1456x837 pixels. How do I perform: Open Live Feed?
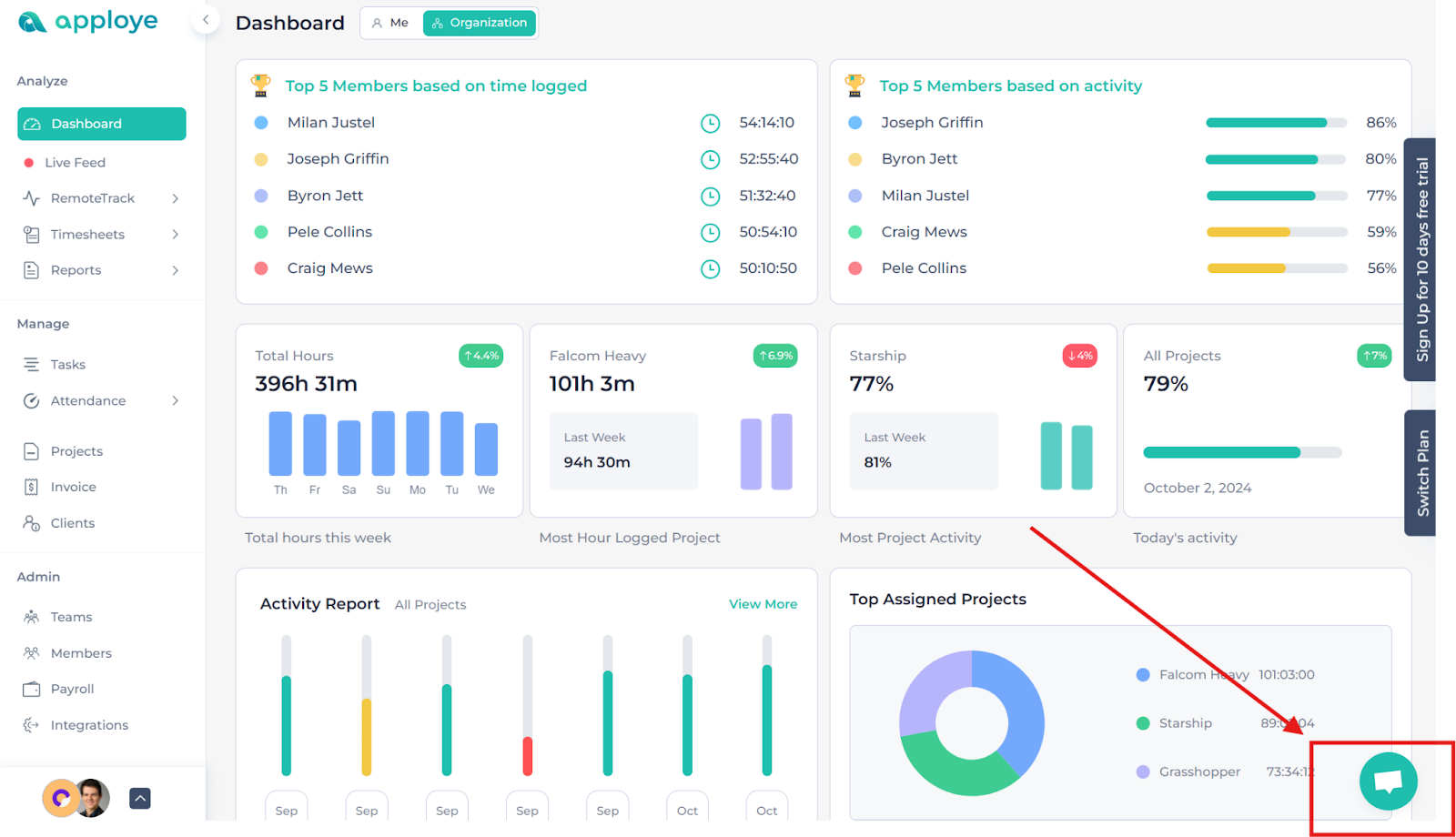(75, 162)
